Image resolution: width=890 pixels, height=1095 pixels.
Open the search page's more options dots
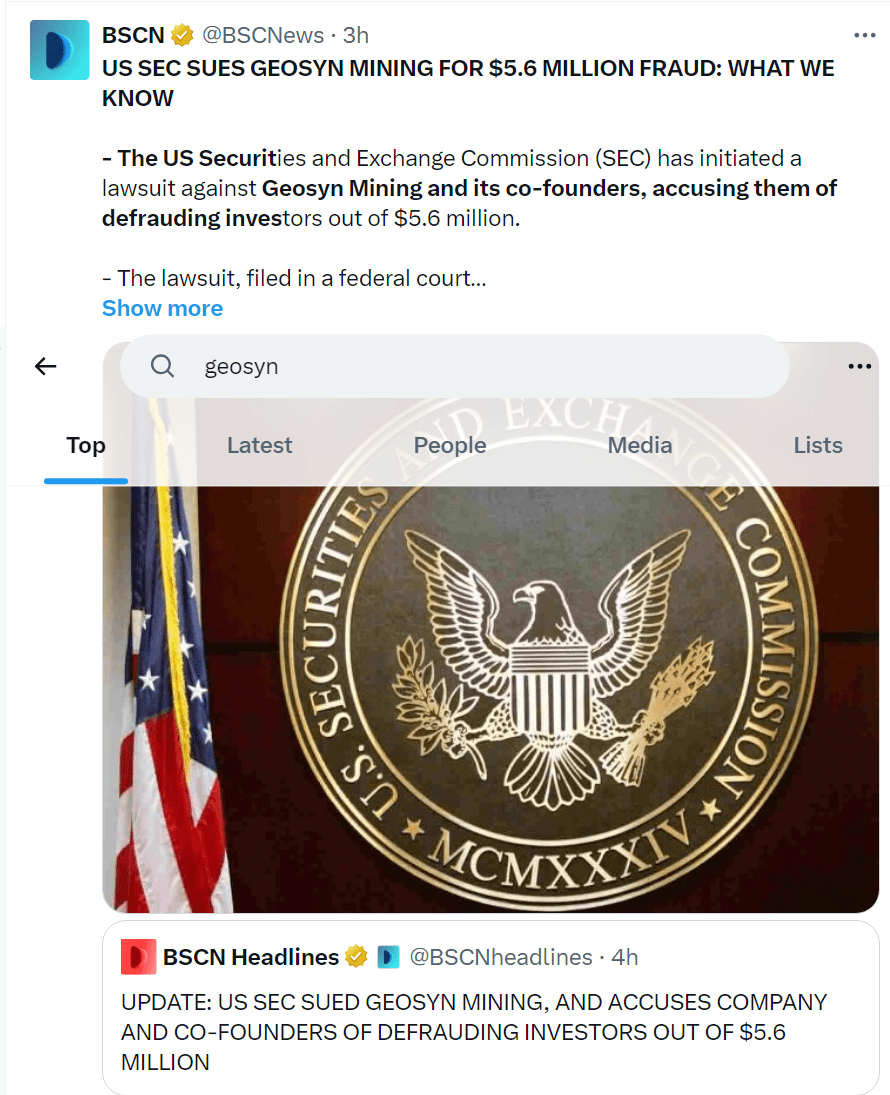click(859, 366)
